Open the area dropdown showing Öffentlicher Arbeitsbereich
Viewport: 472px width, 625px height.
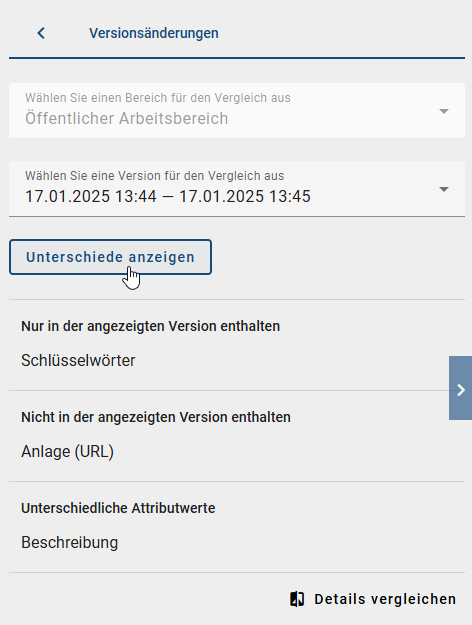237,110
